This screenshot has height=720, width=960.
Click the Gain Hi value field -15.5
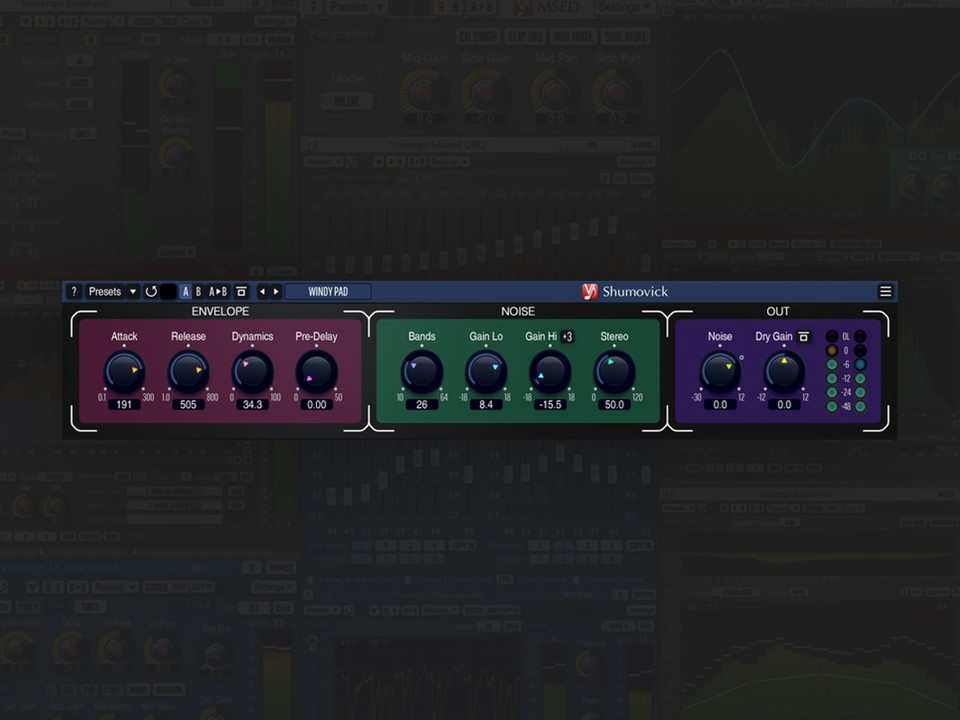[x=550, y=405]
